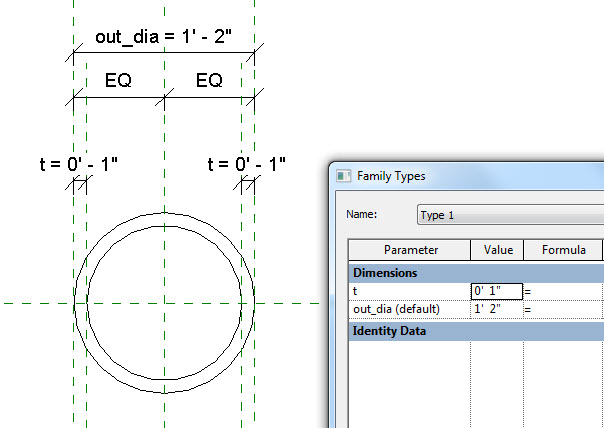Select the Value column header
This screenshot has width=604, height=428.
click(x=497, y=250)
